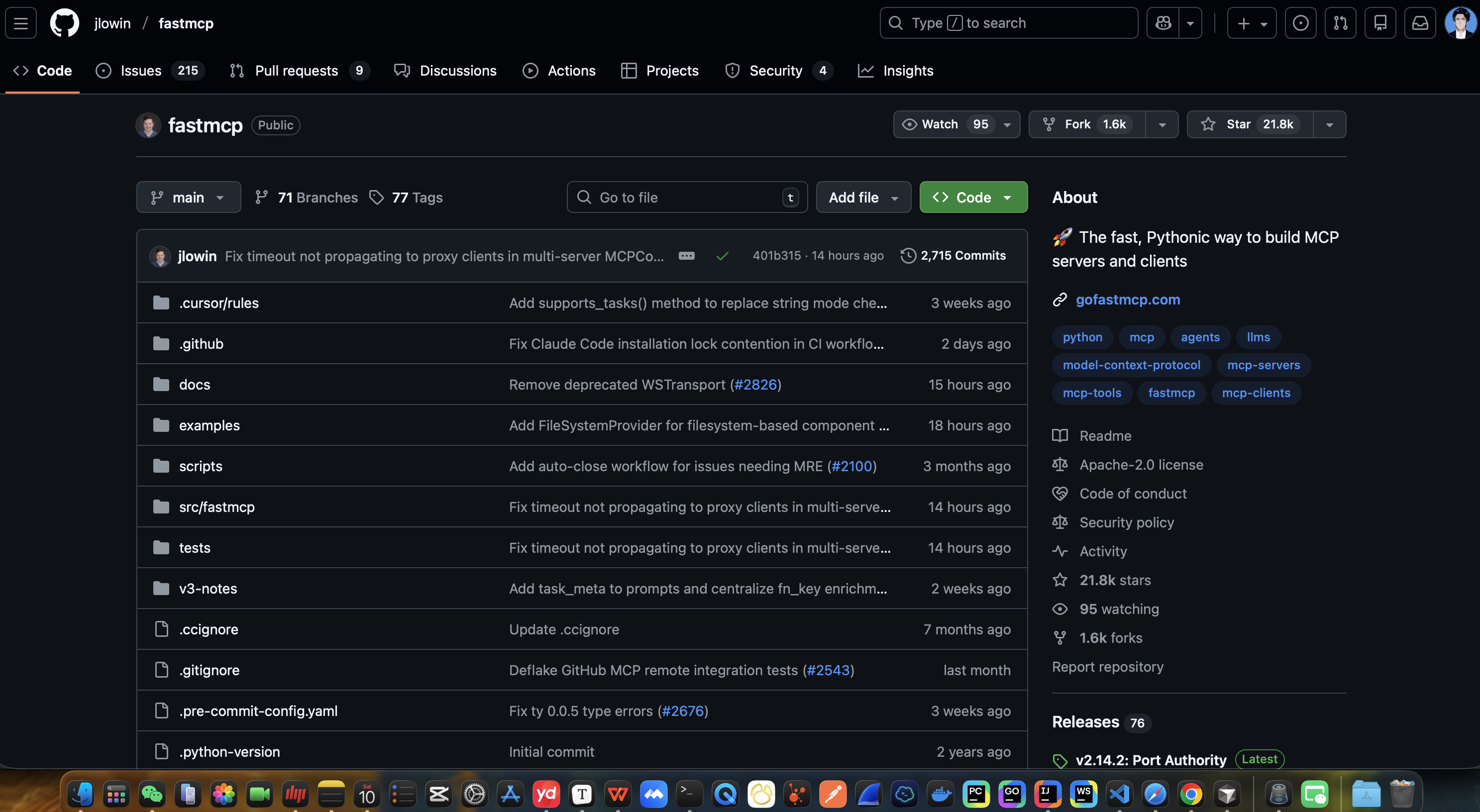
Task: Open the green Code dropdown
Action: coord(973,197)
